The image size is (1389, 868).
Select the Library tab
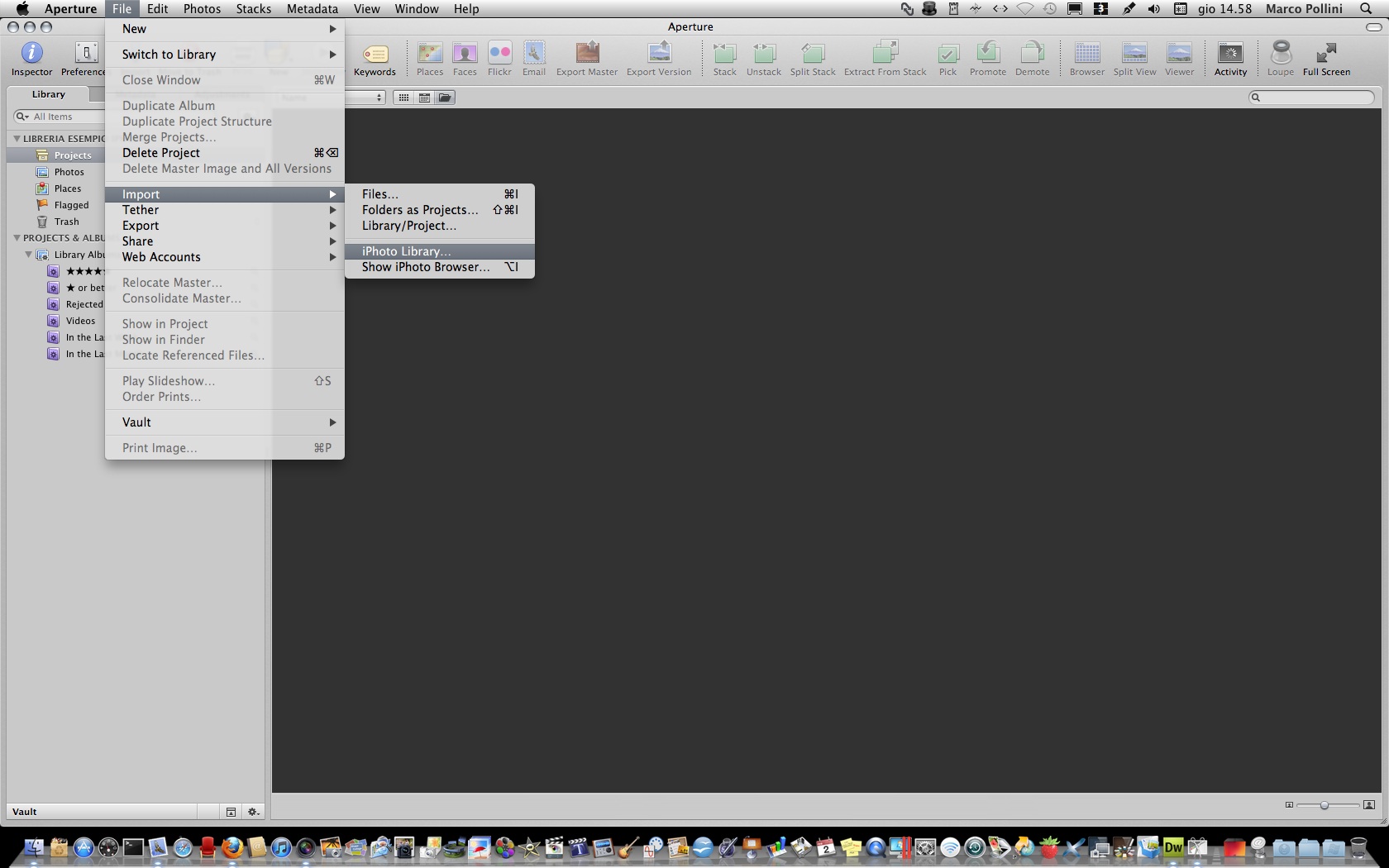[48, 94]
